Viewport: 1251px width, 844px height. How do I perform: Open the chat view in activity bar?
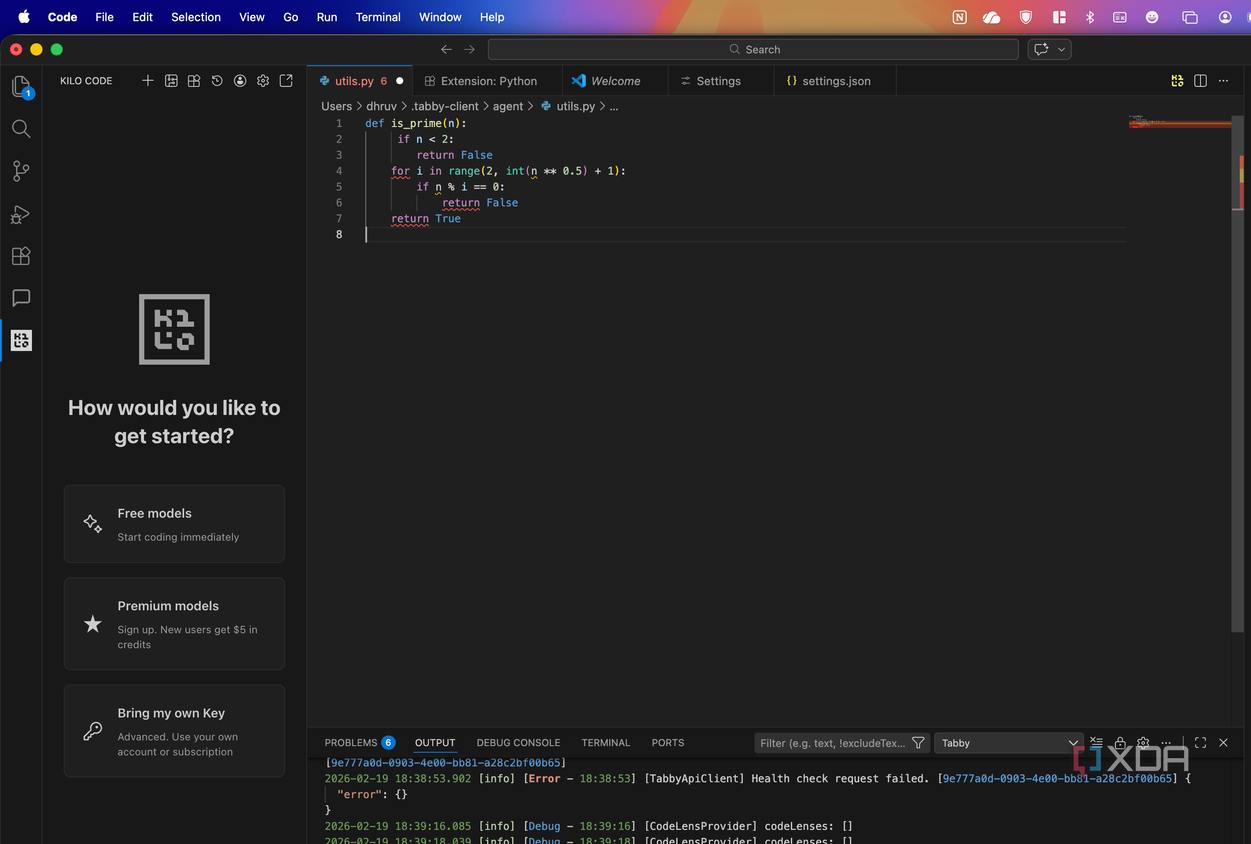tap(21, 298)
